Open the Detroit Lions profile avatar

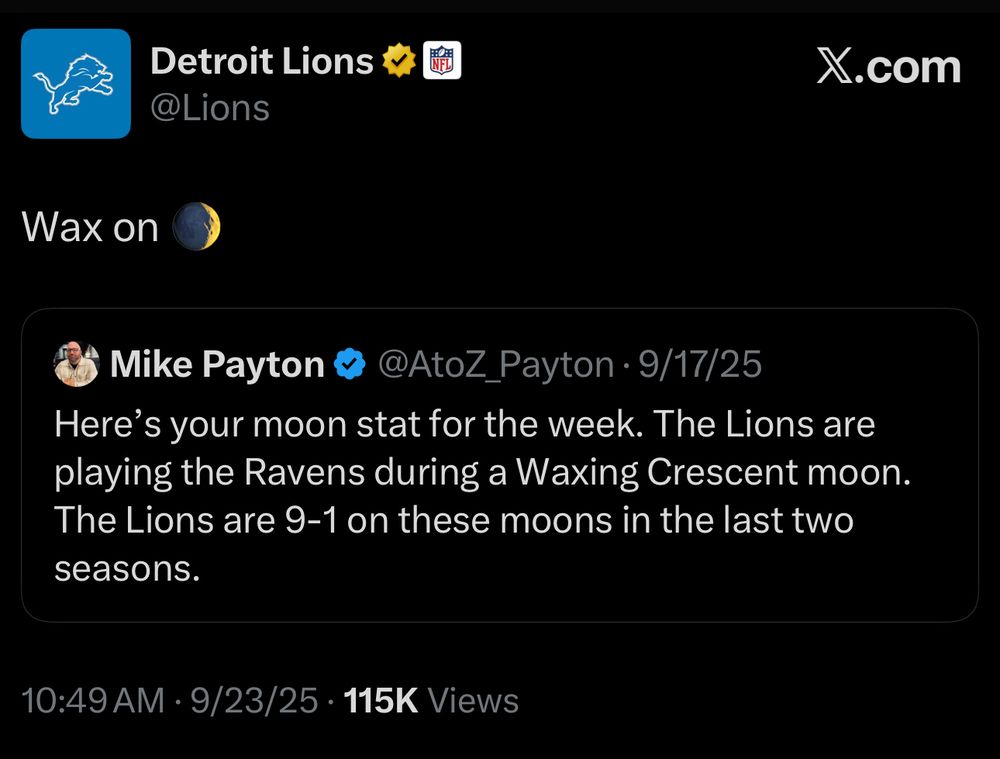coord(76,83)
